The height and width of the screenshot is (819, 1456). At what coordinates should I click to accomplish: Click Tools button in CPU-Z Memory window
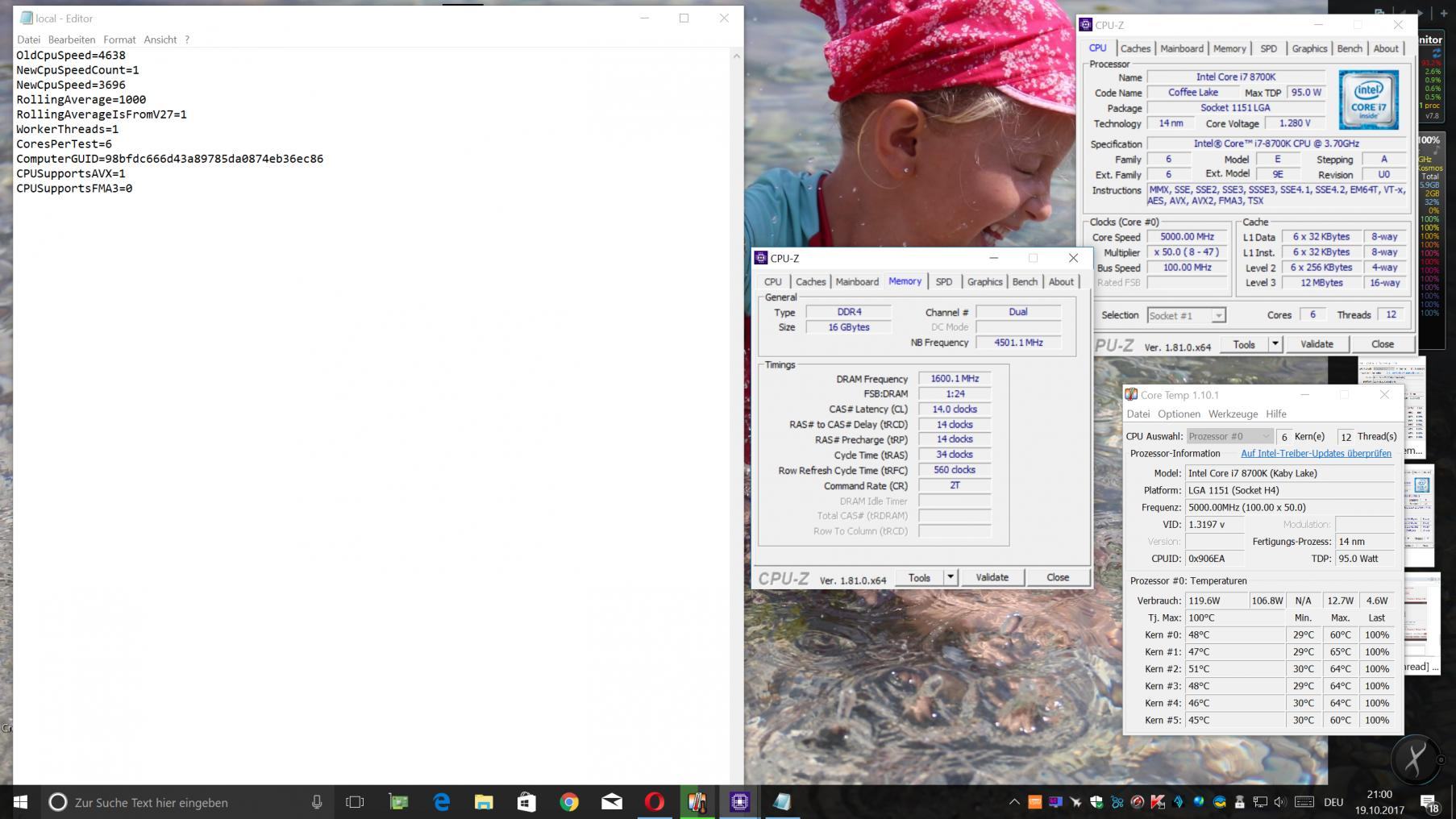pyautogui.click(x=919, y=578)
